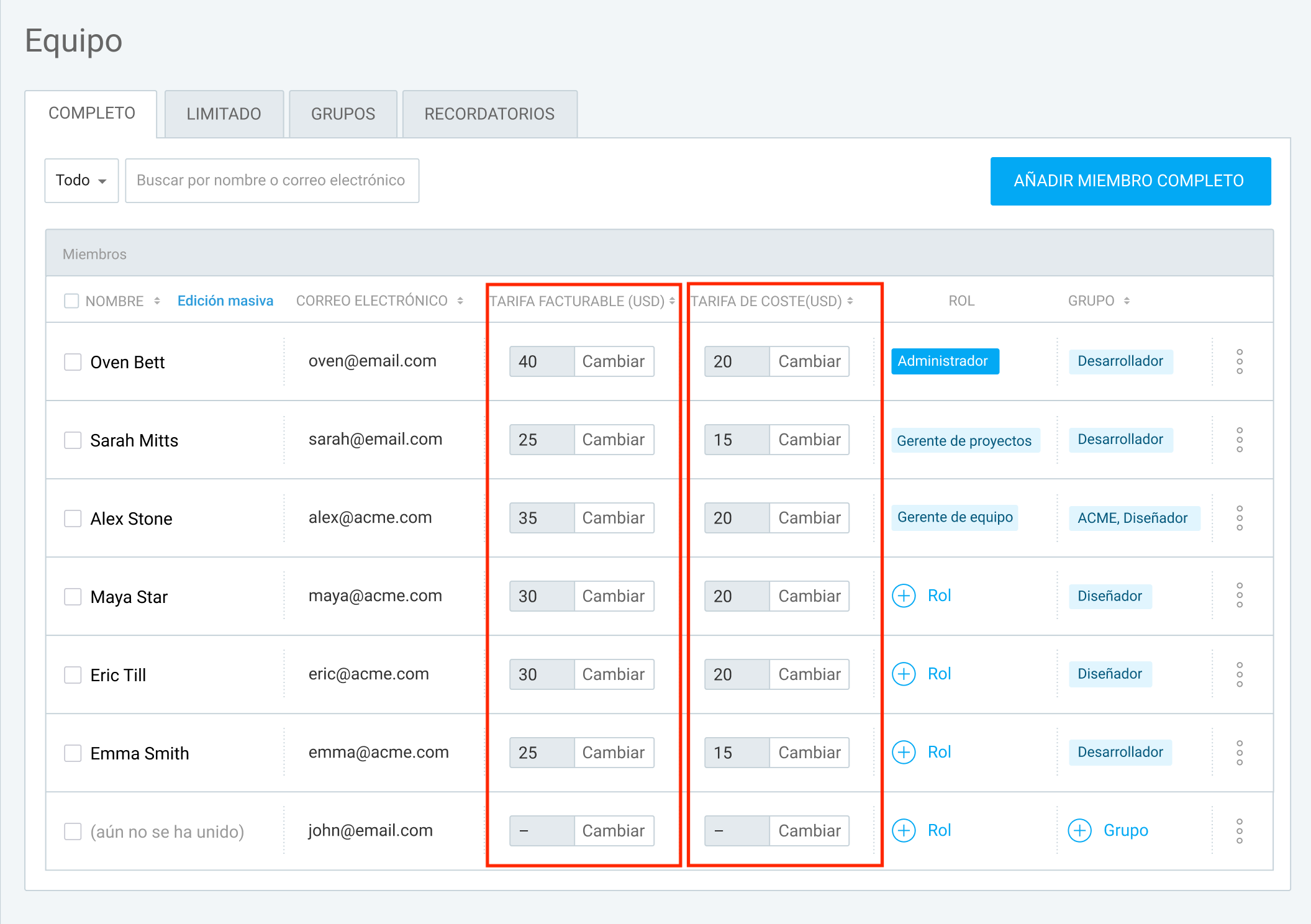Open the RECORDATORIOS tab
This screenshot has height=924, width=1311.
[x=489, y=114]
